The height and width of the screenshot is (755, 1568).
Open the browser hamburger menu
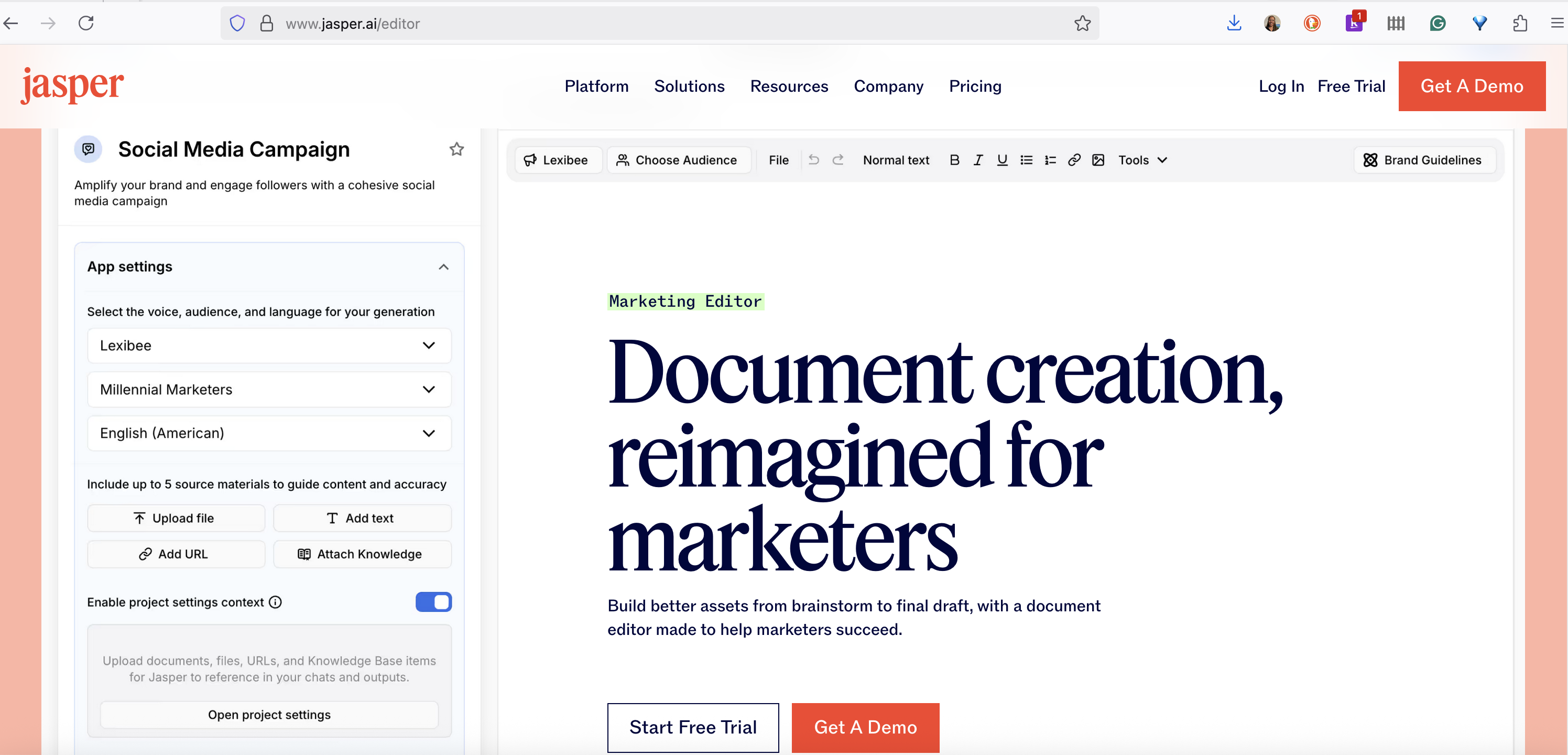coord(1556,24)
